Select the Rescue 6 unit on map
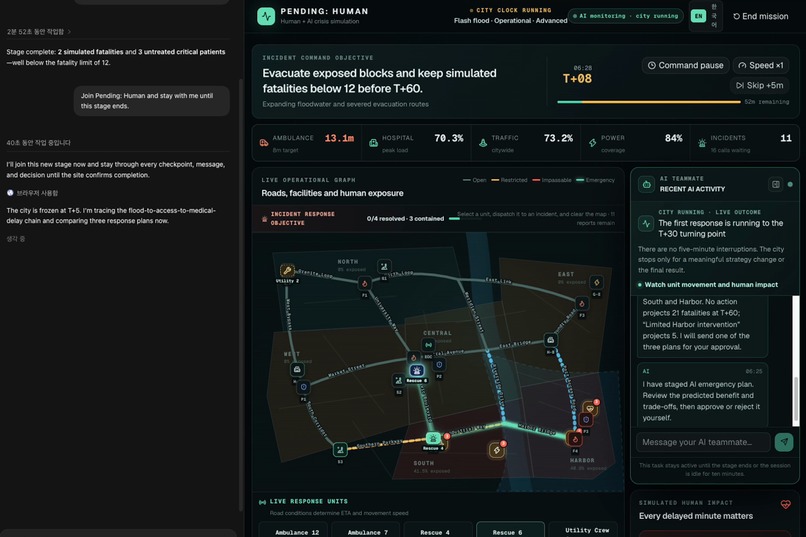 pos(416,371)
